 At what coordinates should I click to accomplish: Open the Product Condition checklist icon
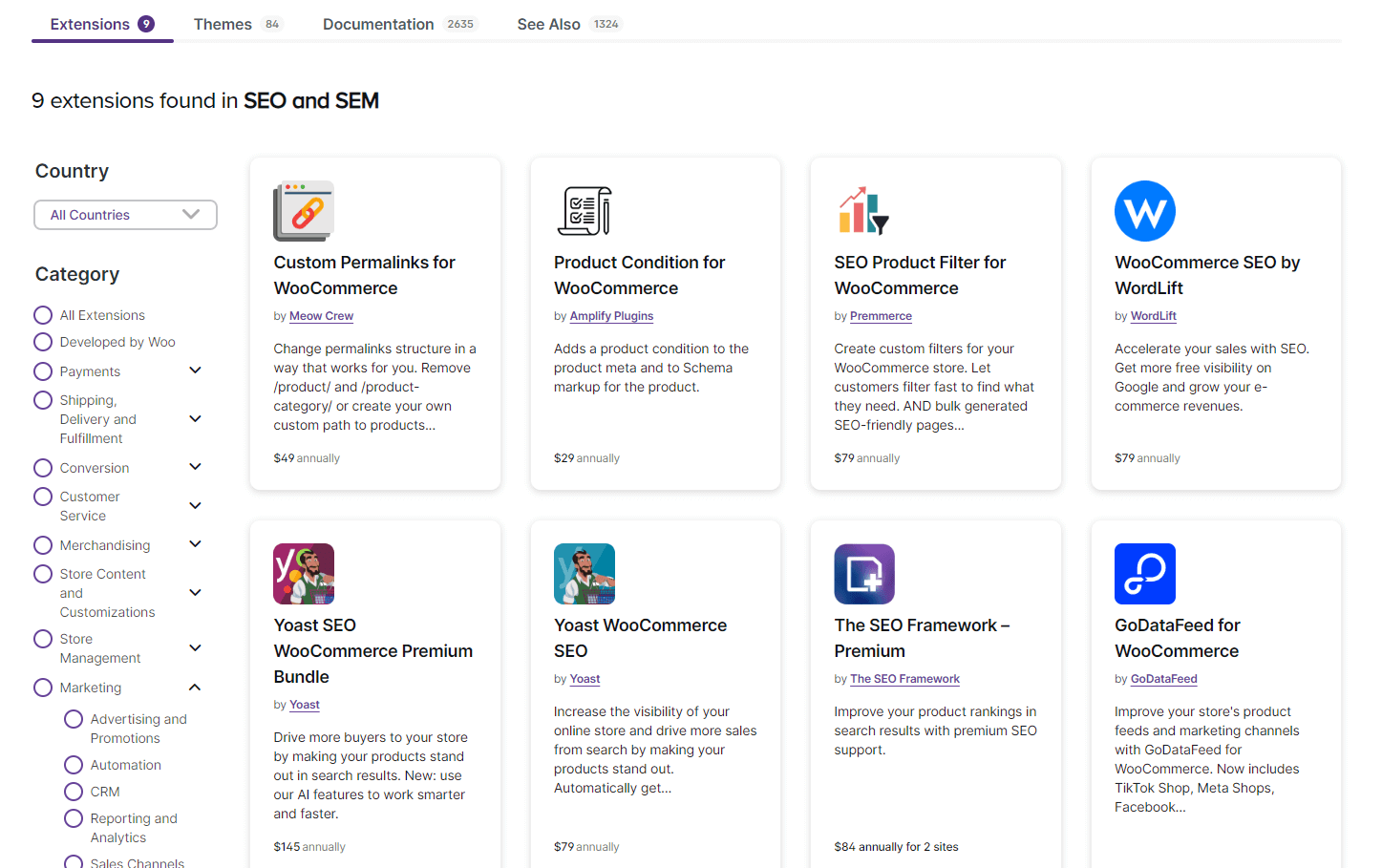tap(585, 211)
